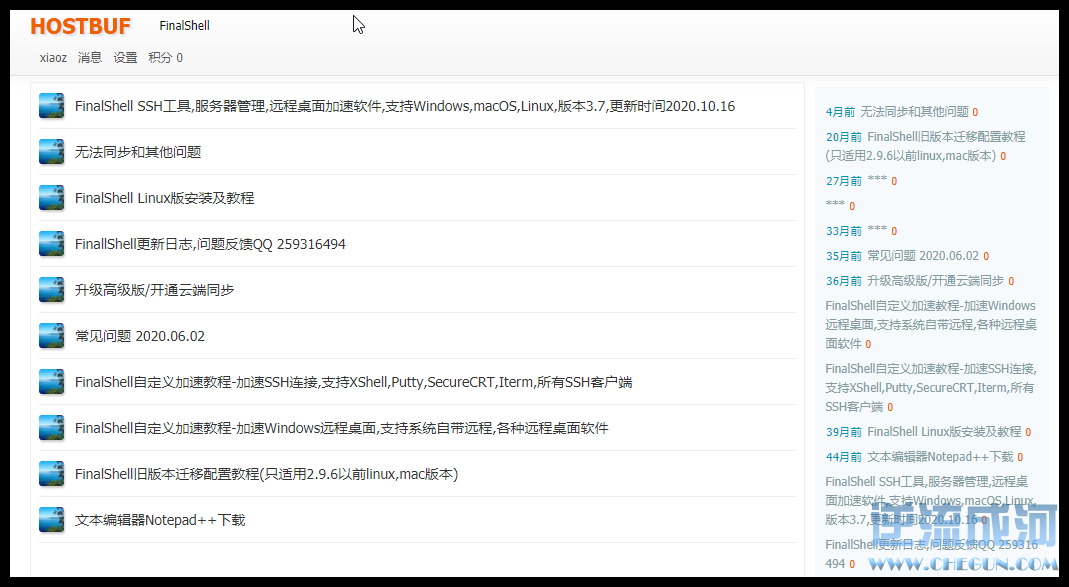This screenshot has width=1069, height=587.
Task: Click sidebar entry FinalShell Linux版安装及教程 from 39月前
Action: tap(944, 432)
